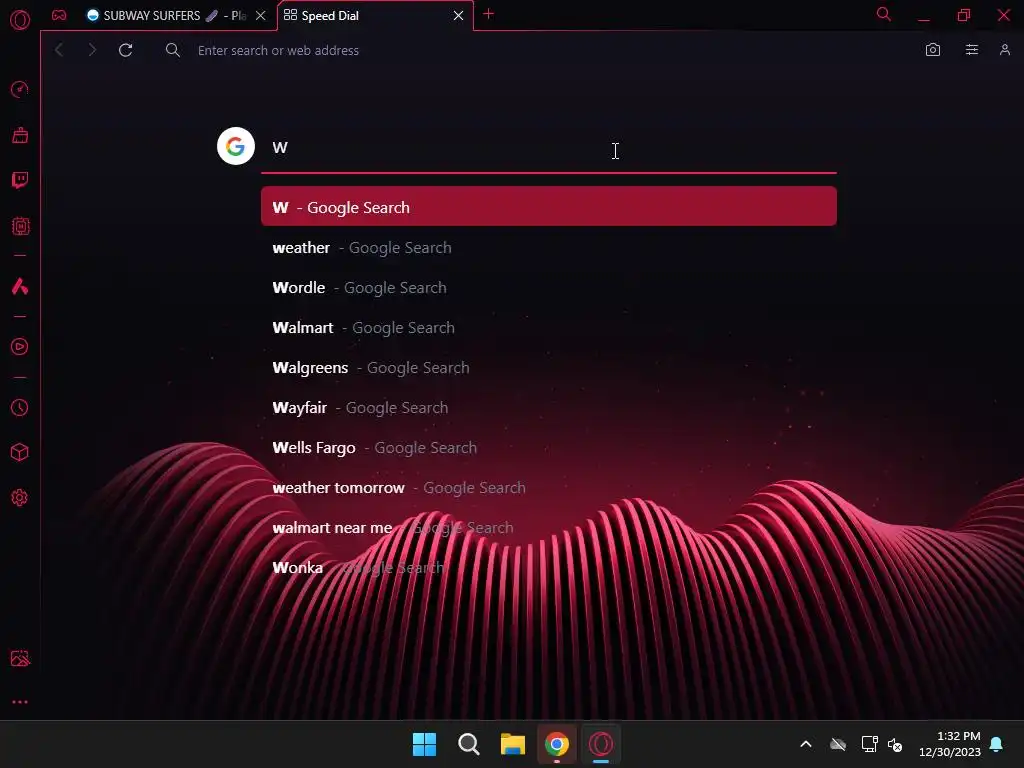The width and height of the screenshot is (1024, 768).
Task: Open Windows taskbar search
Action: (469, 744)
